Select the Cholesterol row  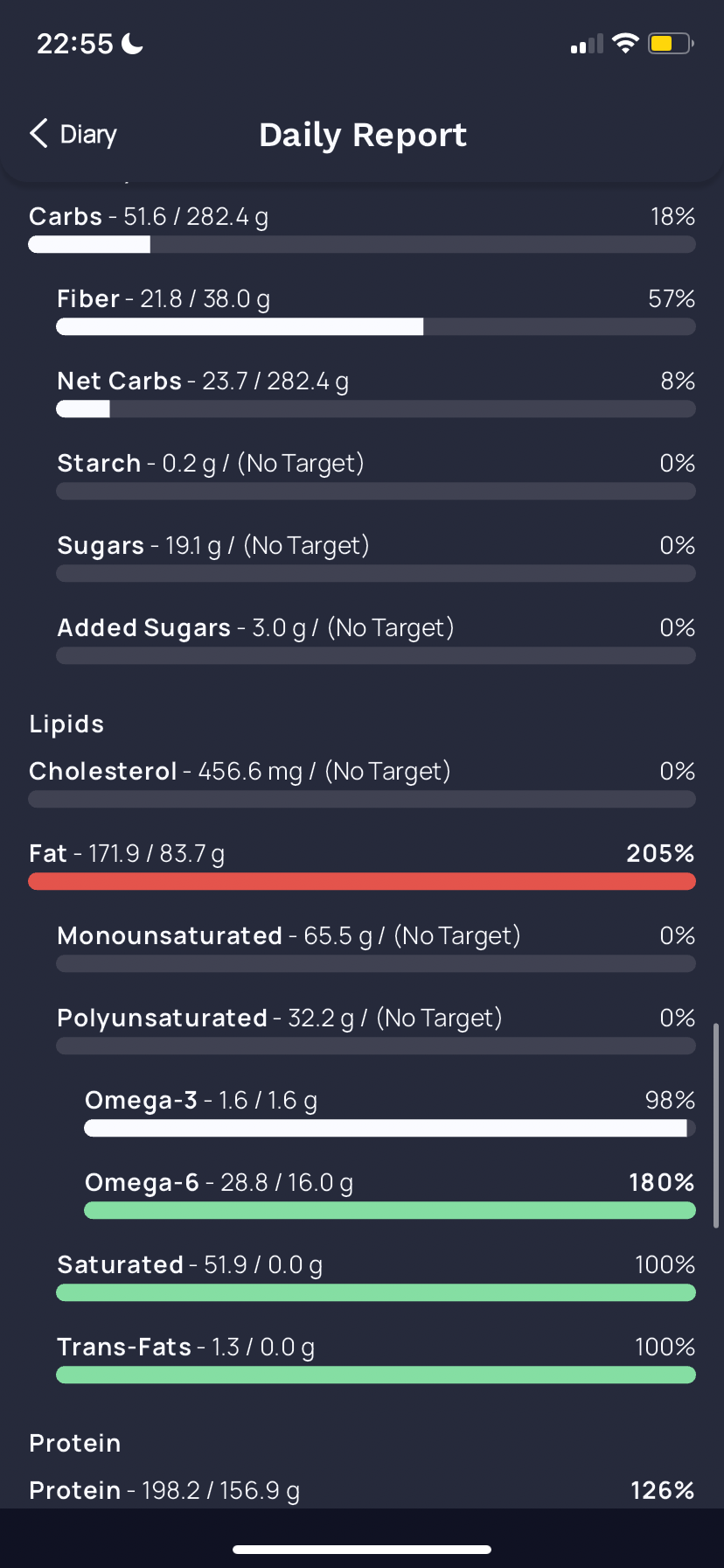pyautogui.click(x=362, y=784)
